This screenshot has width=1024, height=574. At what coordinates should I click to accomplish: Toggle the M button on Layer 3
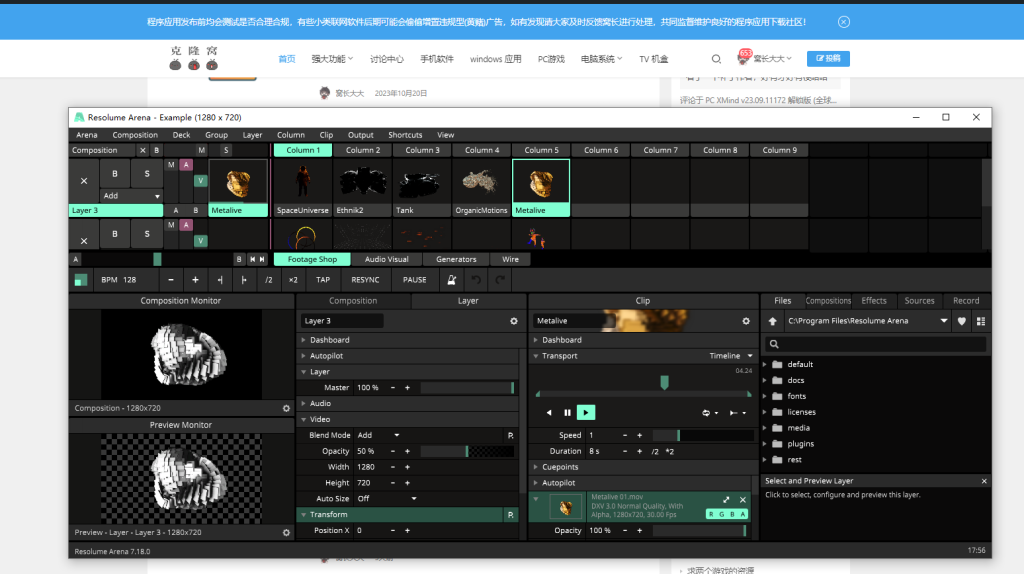[171, 165]
